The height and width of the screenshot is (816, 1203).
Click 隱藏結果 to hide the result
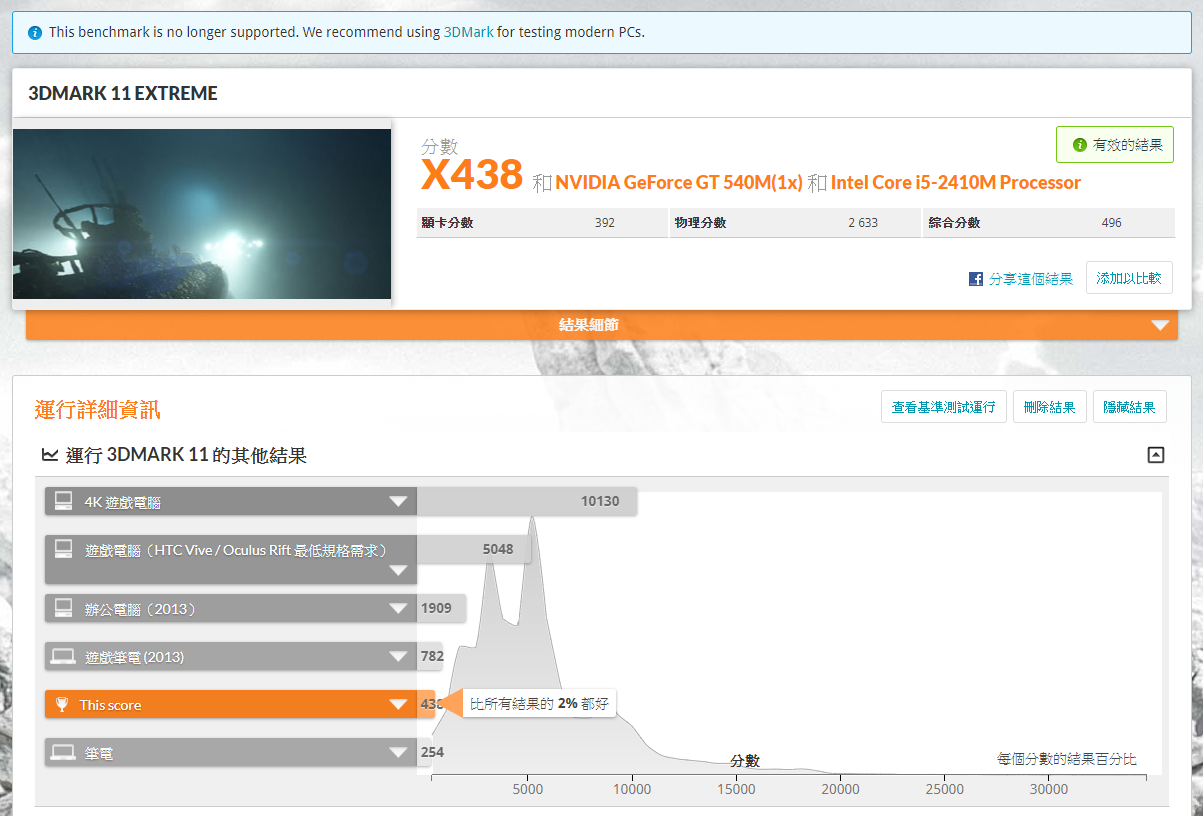1130,407
